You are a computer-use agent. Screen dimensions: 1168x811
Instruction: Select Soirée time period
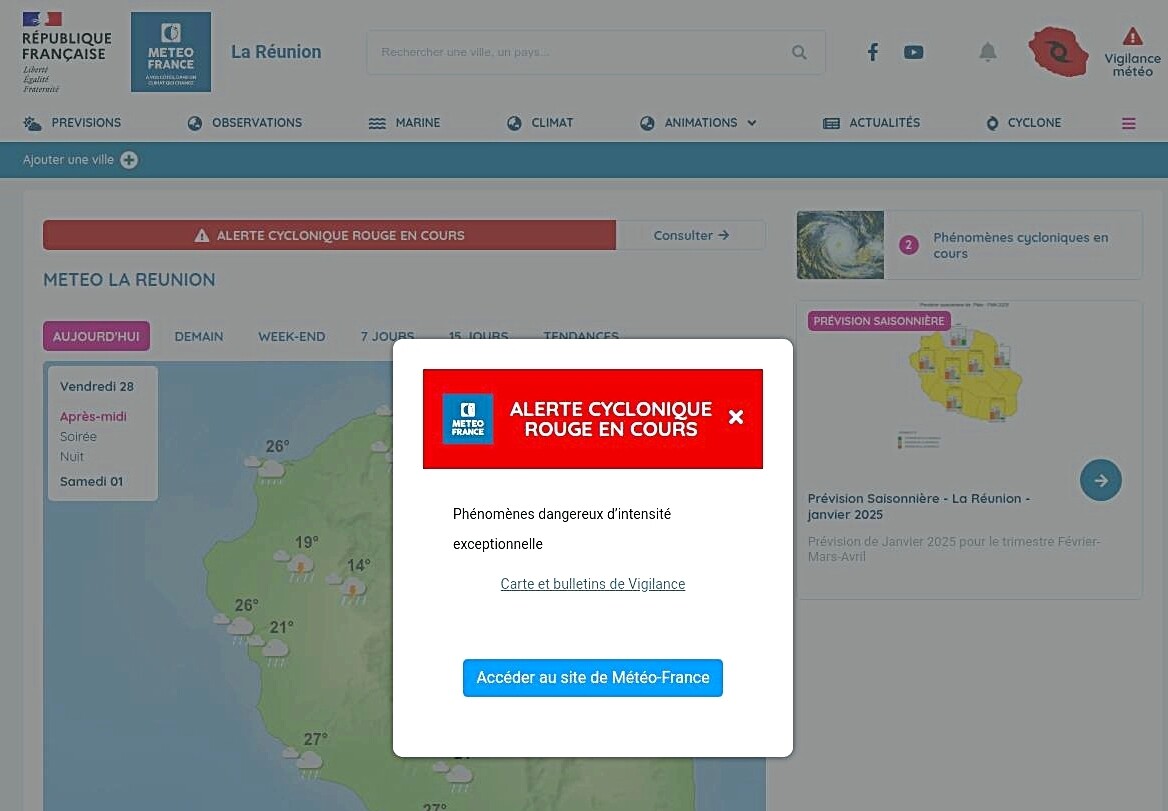coord(78,436)
